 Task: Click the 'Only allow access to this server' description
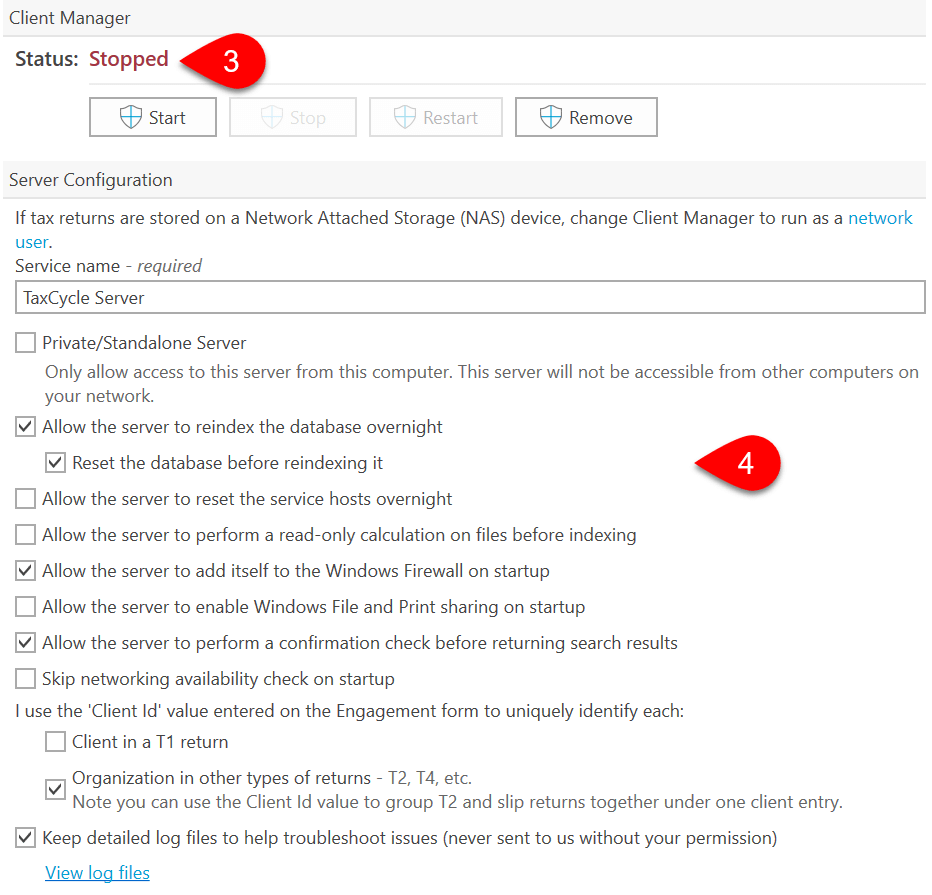482,384
